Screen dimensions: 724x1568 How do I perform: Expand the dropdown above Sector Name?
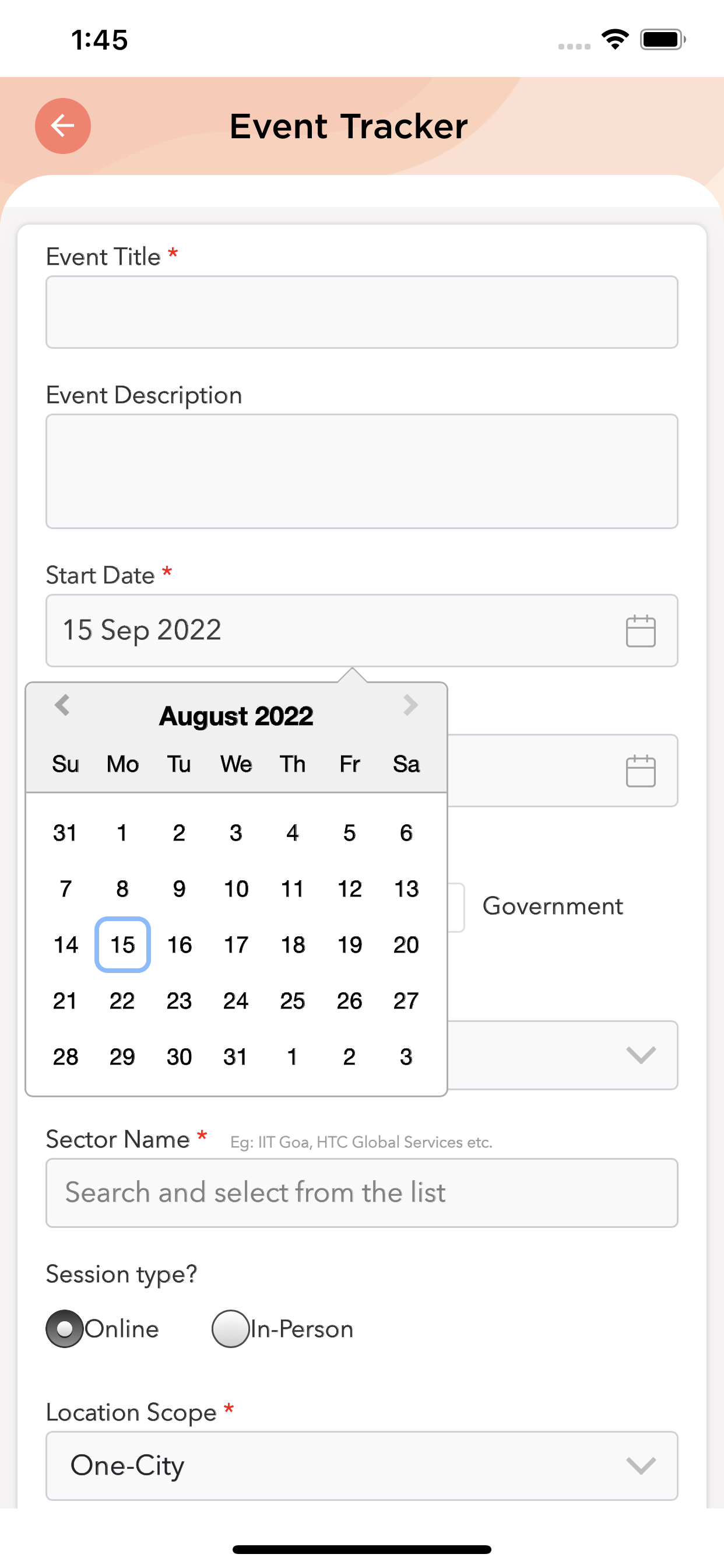point(640,1054)
